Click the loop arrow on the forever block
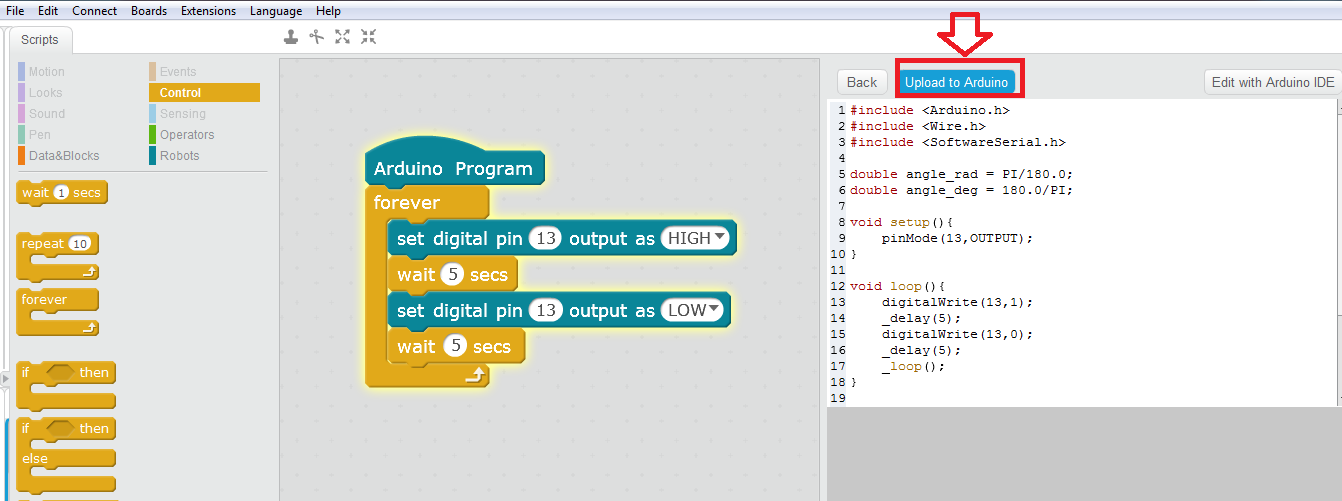The height and width of the screenshot is (501, 1342). (476, 375)
